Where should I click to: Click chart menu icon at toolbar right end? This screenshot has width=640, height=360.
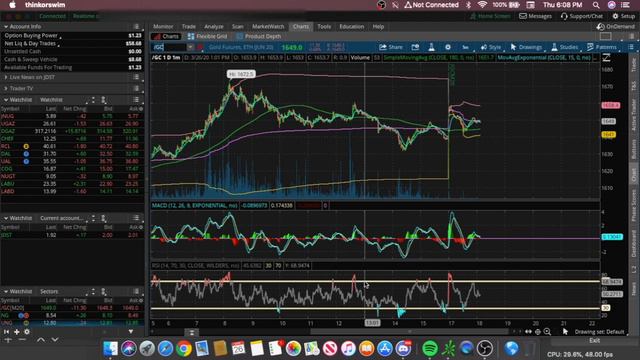(631, 47)
